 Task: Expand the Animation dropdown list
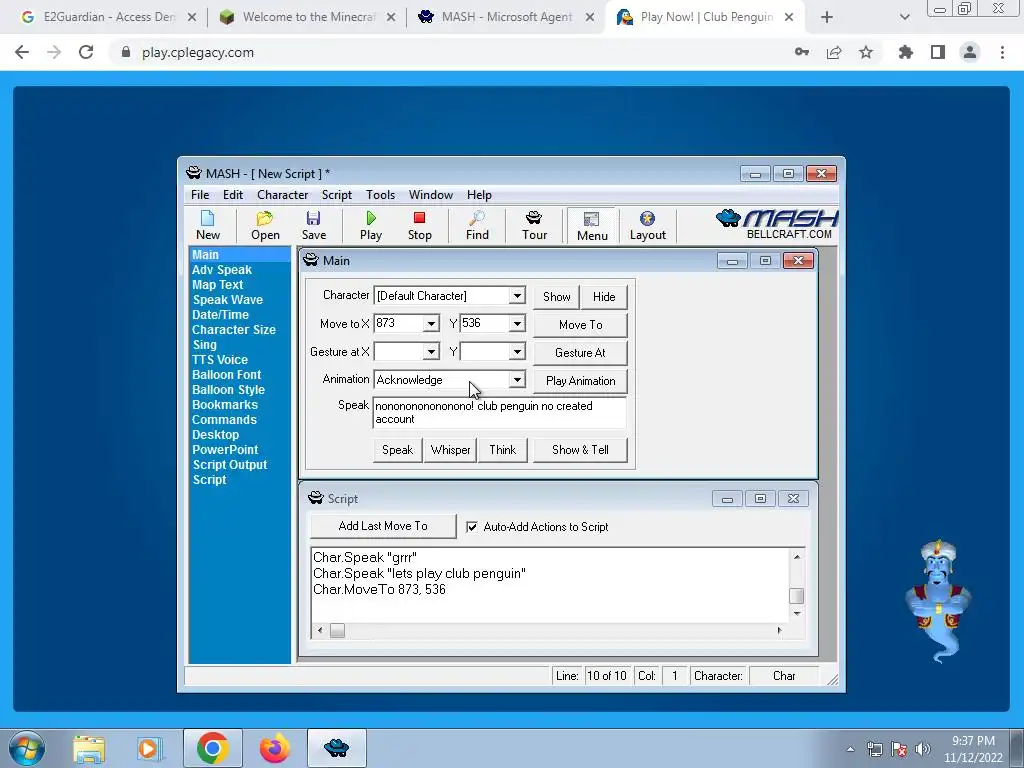pyautogui.click(x=517, y=380)
